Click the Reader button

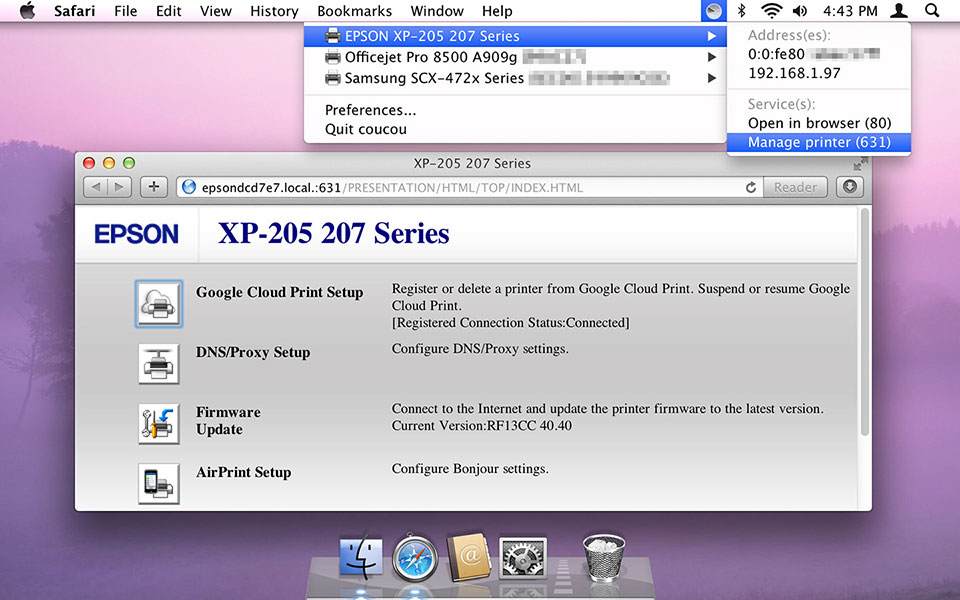point(795,187)
